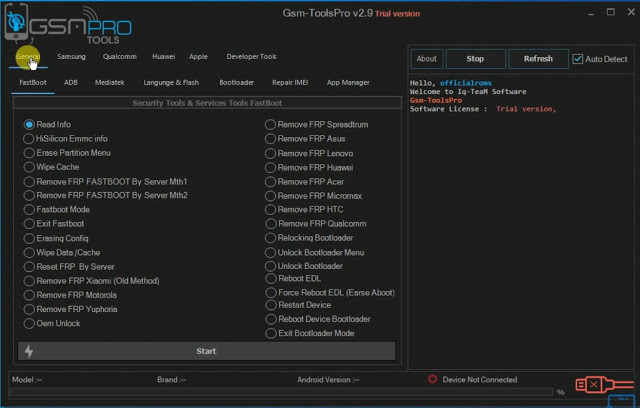Click the Start button

tap(207, 351)
